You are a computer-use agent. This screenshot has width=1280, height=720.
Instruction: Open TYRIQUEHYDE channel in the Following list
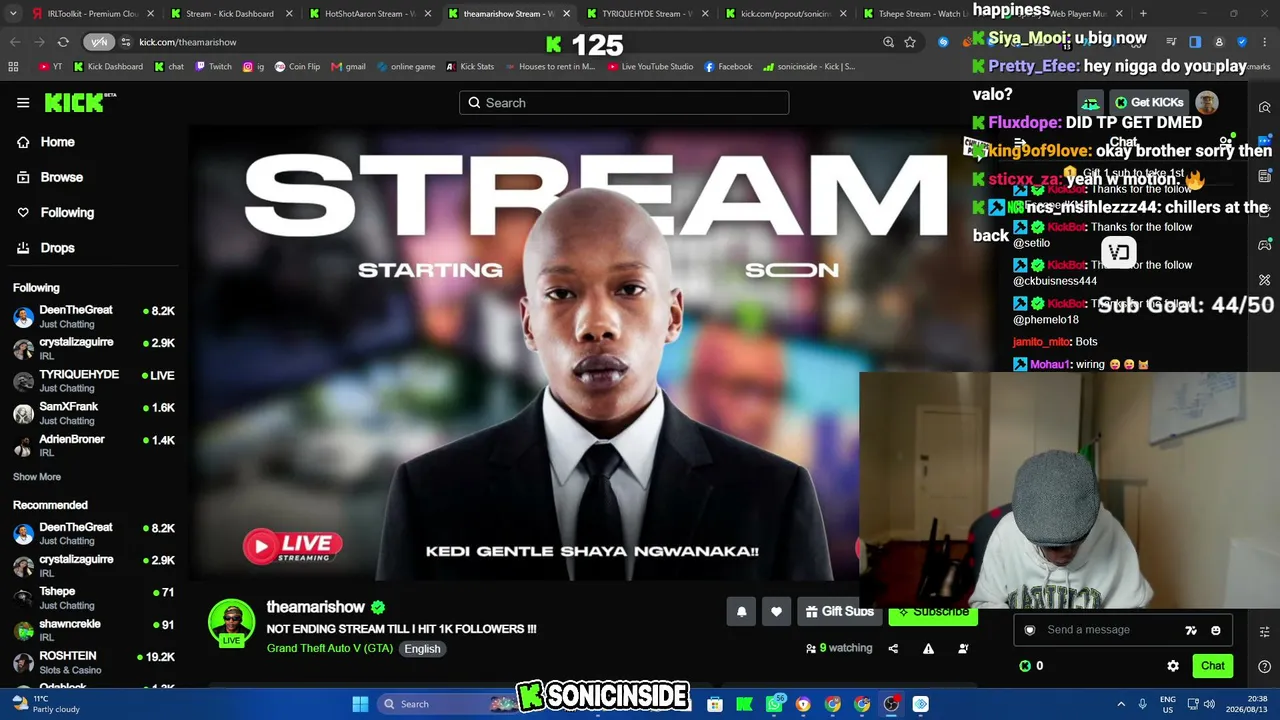(94, 381)
